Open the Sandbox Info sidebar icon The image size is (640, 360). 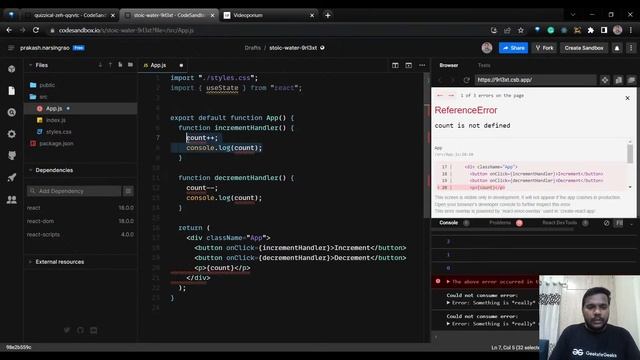point(11,69)
